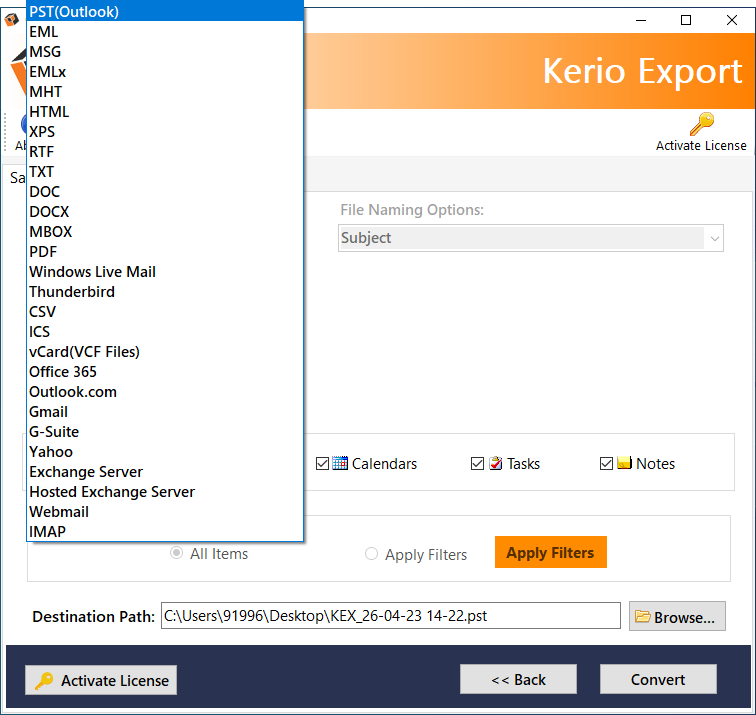Choose Yahoo from the list
The image size is (756, 715).
point(165,452)
